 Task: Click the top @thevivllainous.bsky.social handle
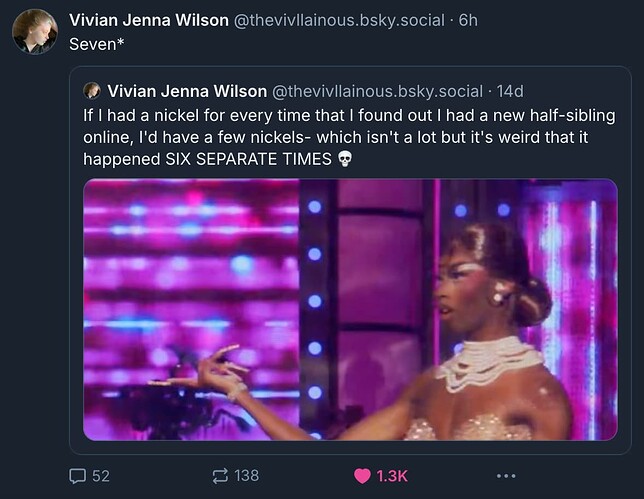(339, 20)
